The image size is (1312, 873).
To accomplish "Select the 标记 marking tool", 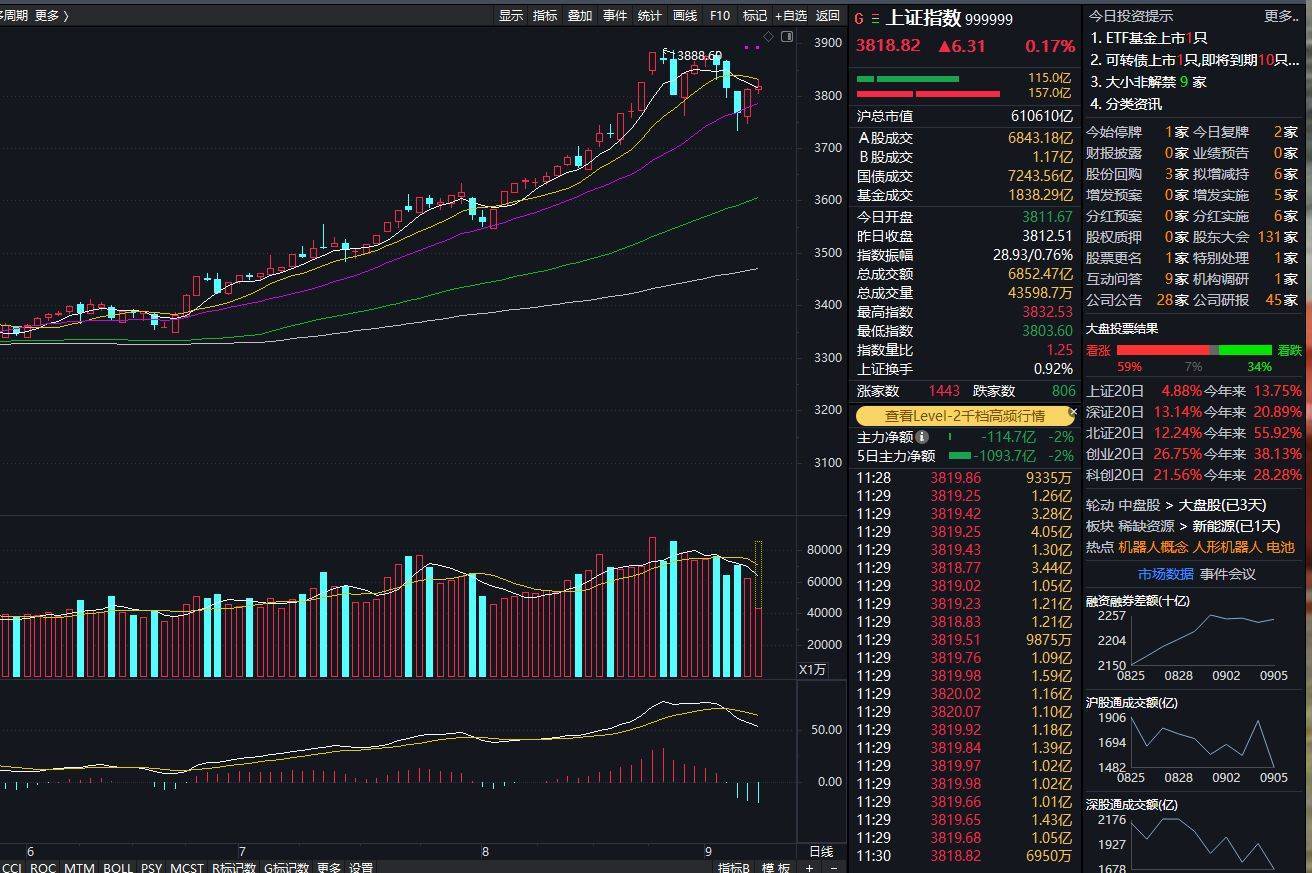I will tap(754, 15).
